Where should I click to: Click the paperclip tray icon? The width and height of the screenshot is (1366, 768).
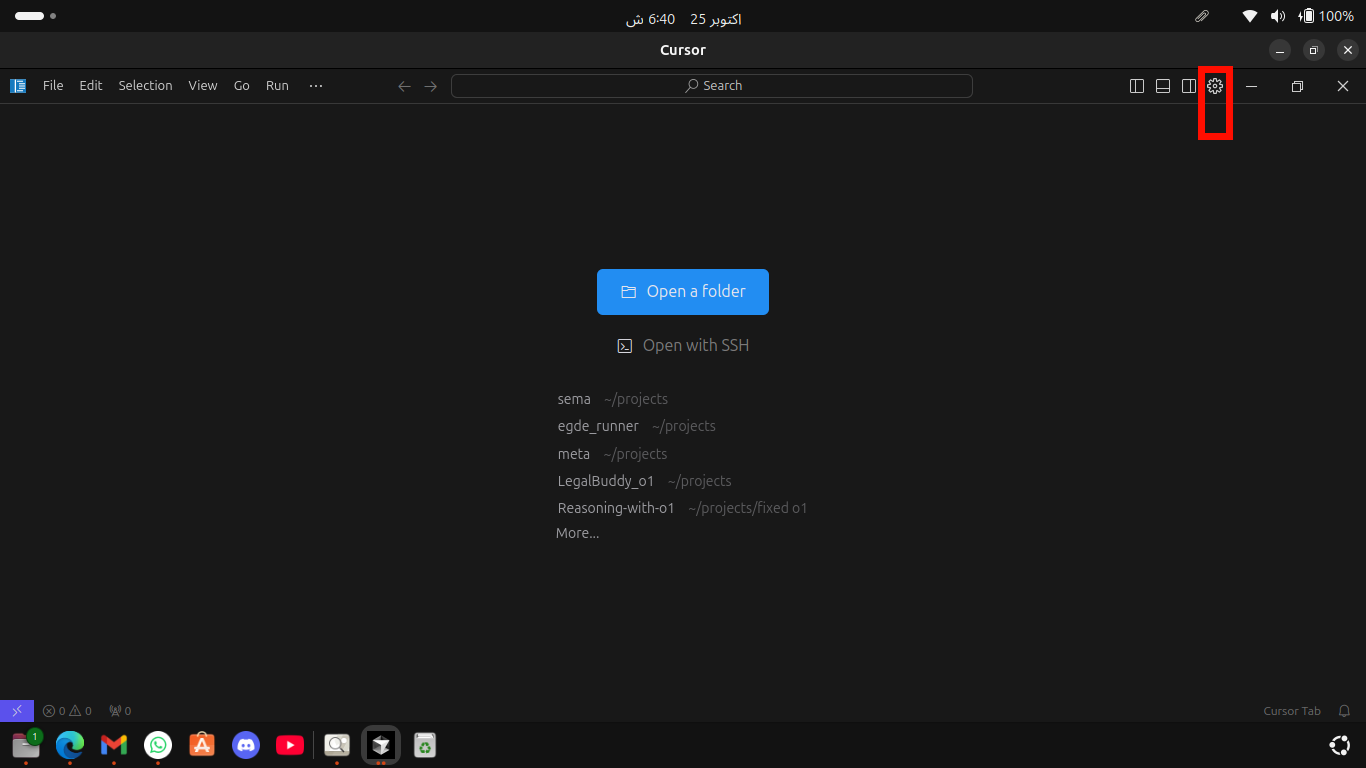click(x=1202, y=16)
